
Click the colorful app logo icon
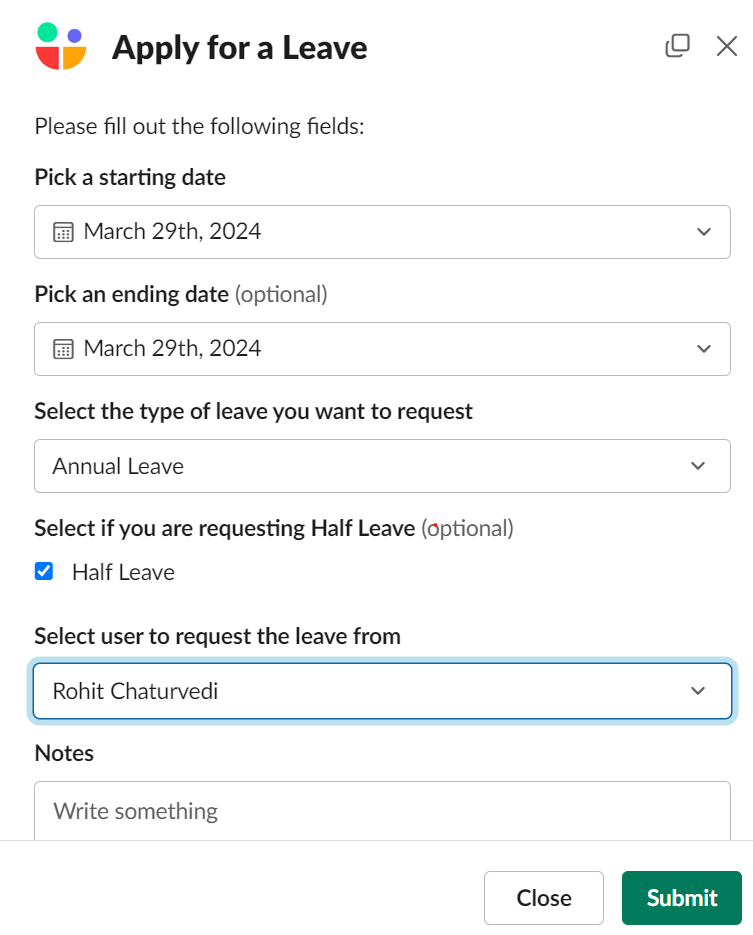[61, 46]
